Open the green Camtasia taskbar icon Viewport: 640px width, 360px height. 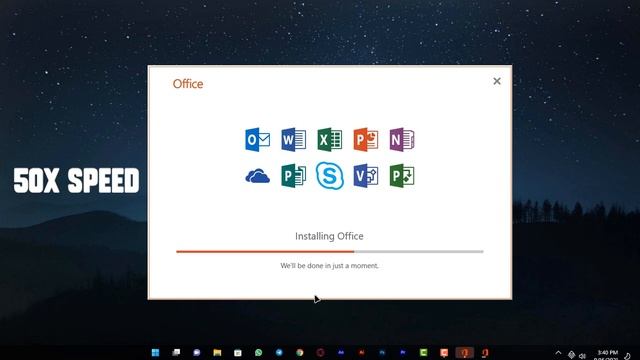click(x=423, y=353)
